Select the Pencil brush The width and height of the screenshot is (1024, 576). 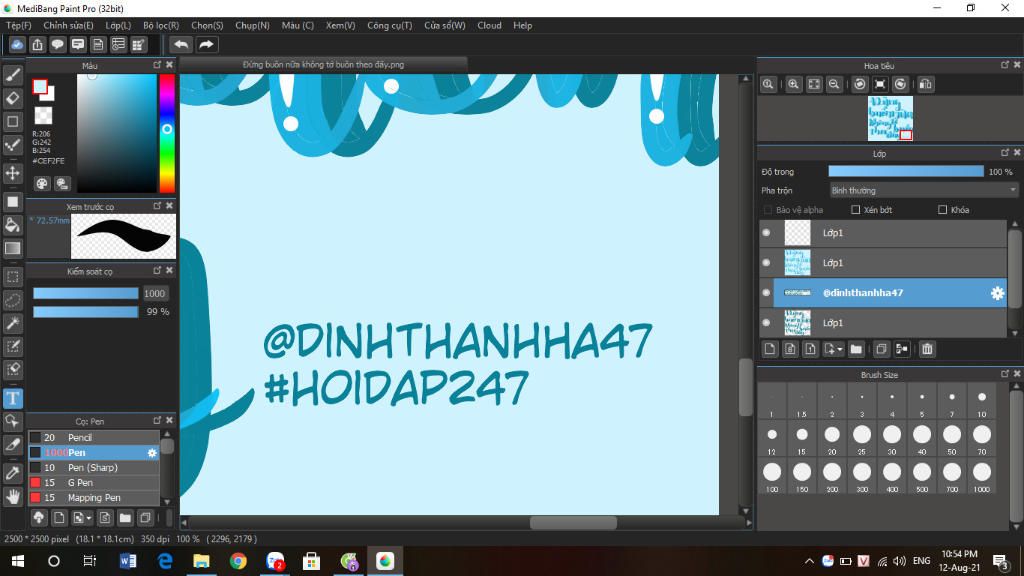94,438
